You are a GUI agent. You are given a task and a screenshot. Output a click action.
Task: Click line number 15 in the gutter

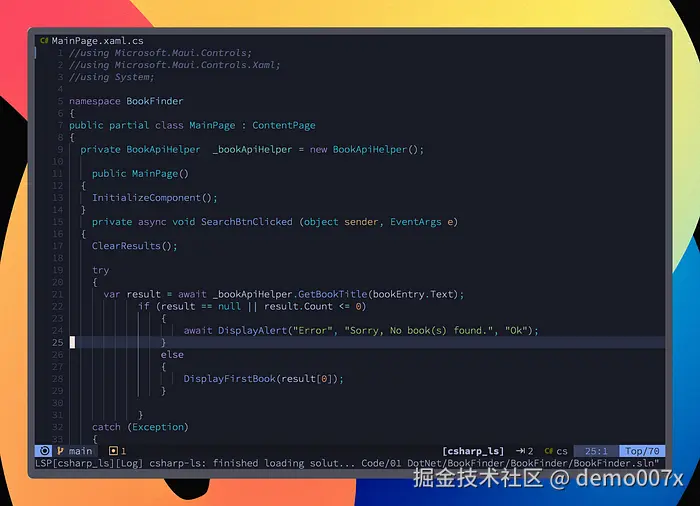58,222
